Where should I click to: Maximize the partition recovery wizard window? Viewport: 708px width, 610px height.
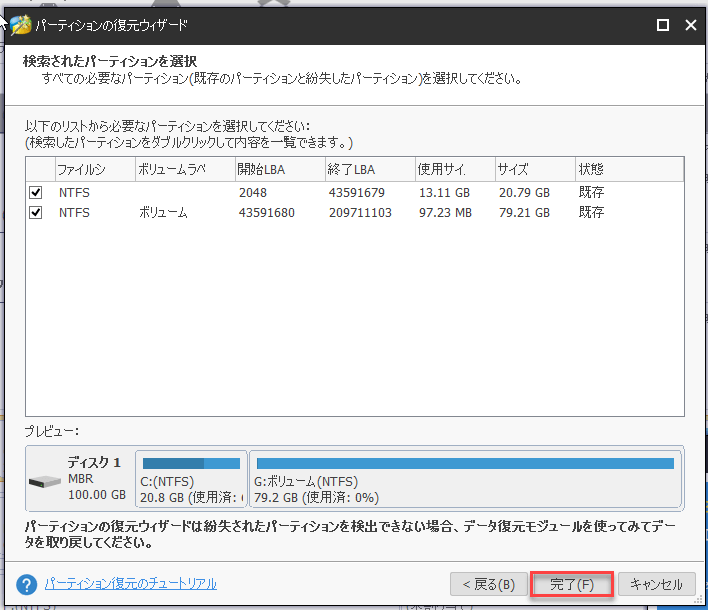(x=662, y=25)
